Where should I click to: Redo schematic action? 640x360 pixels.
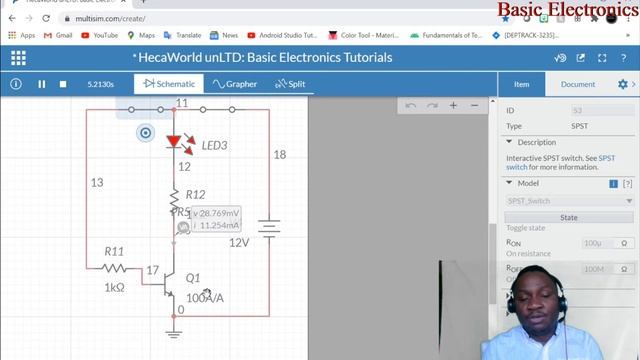432,106
